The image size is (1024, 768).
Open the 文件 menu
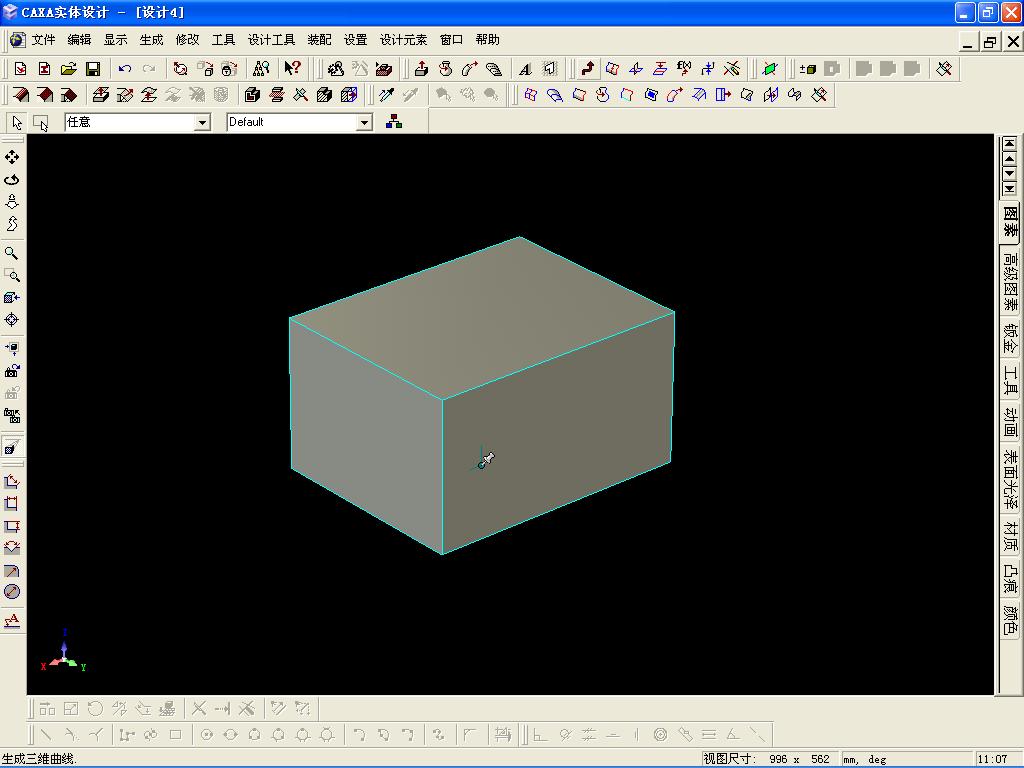click(43, 40)
